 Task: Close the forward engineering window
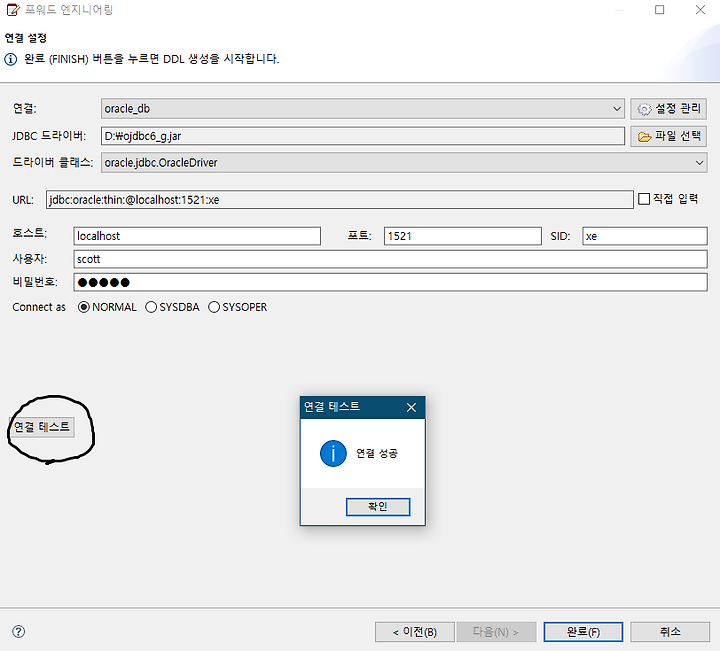pos(700,10)
